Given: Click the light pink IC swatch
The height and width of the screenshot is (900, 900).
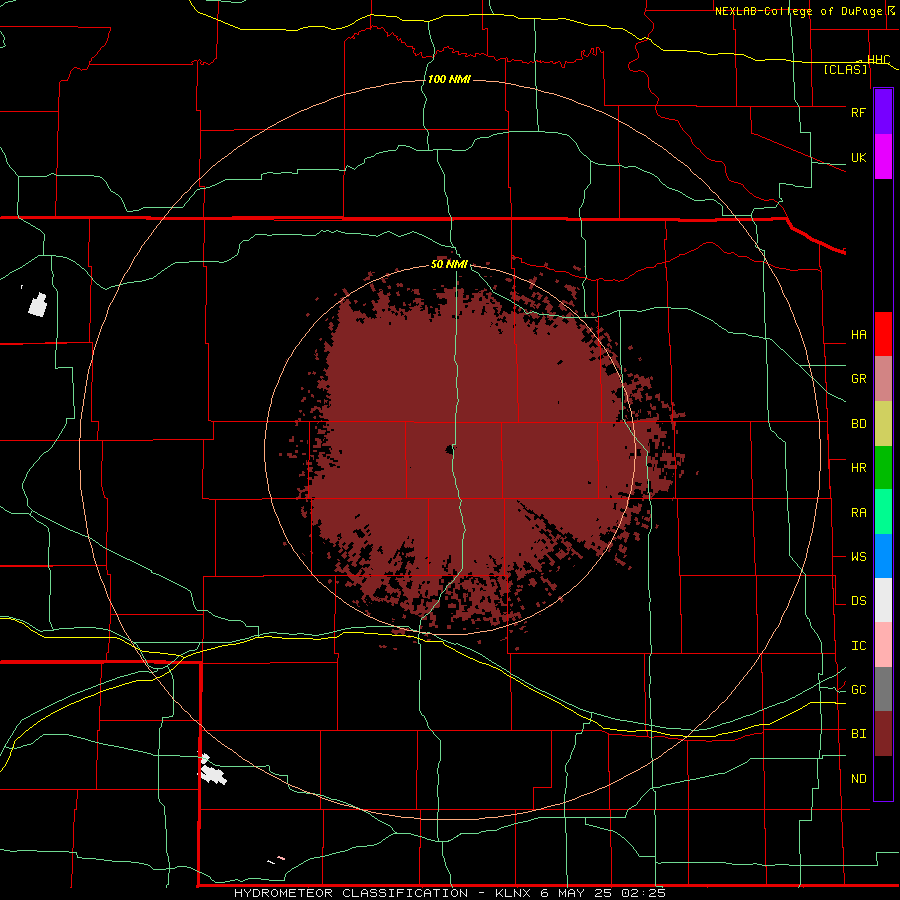Looking at the screenshot, I should (x=883, y=645).
